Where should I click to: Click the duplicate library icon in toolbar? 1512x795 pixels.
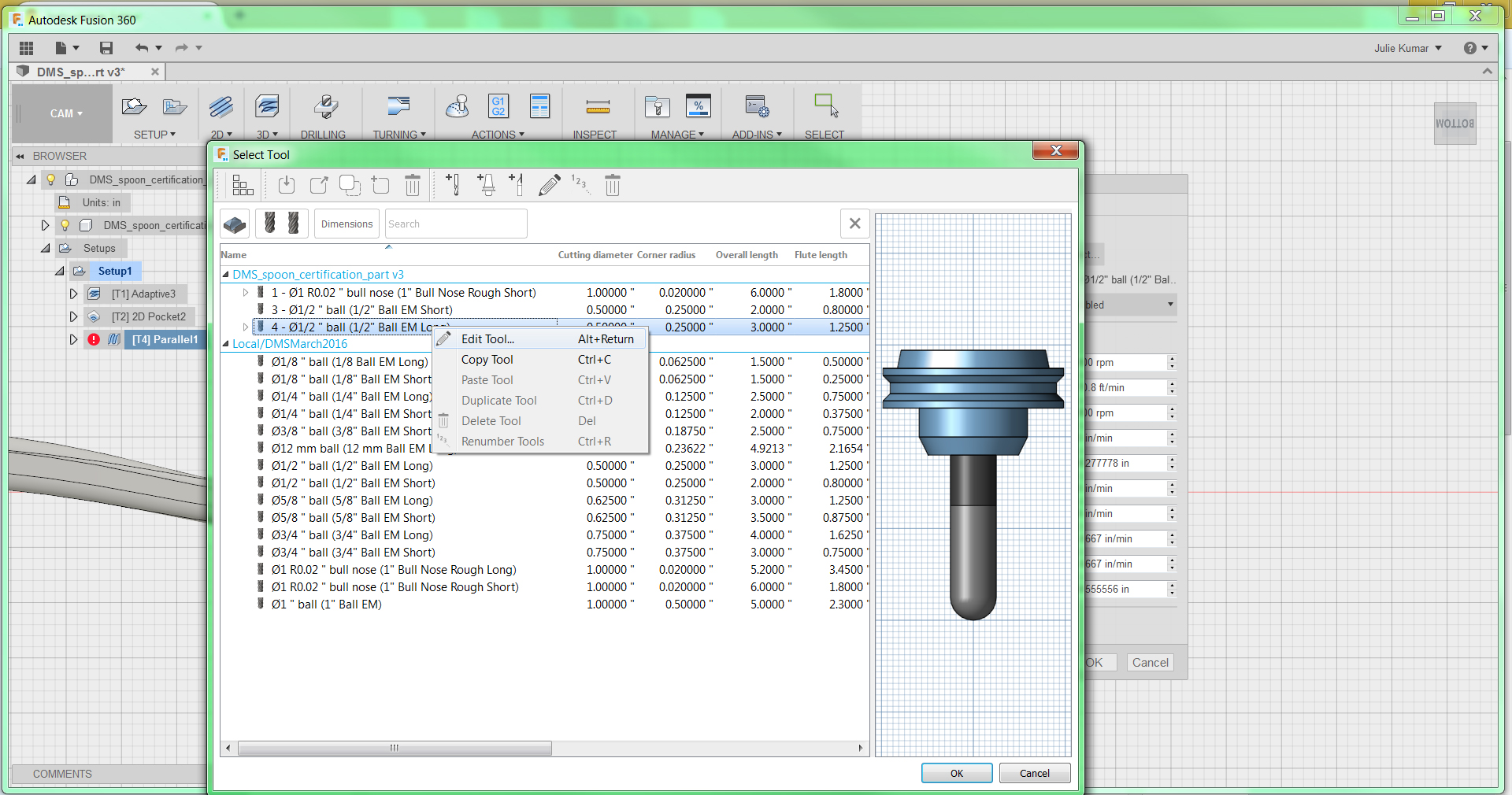click(x=350, y=185)
